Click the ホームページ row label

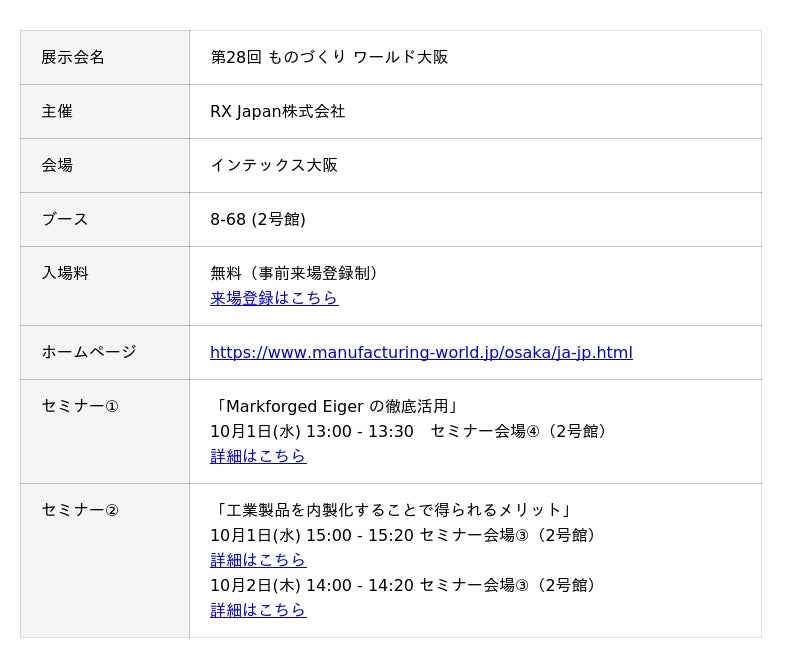click(89, 352)
